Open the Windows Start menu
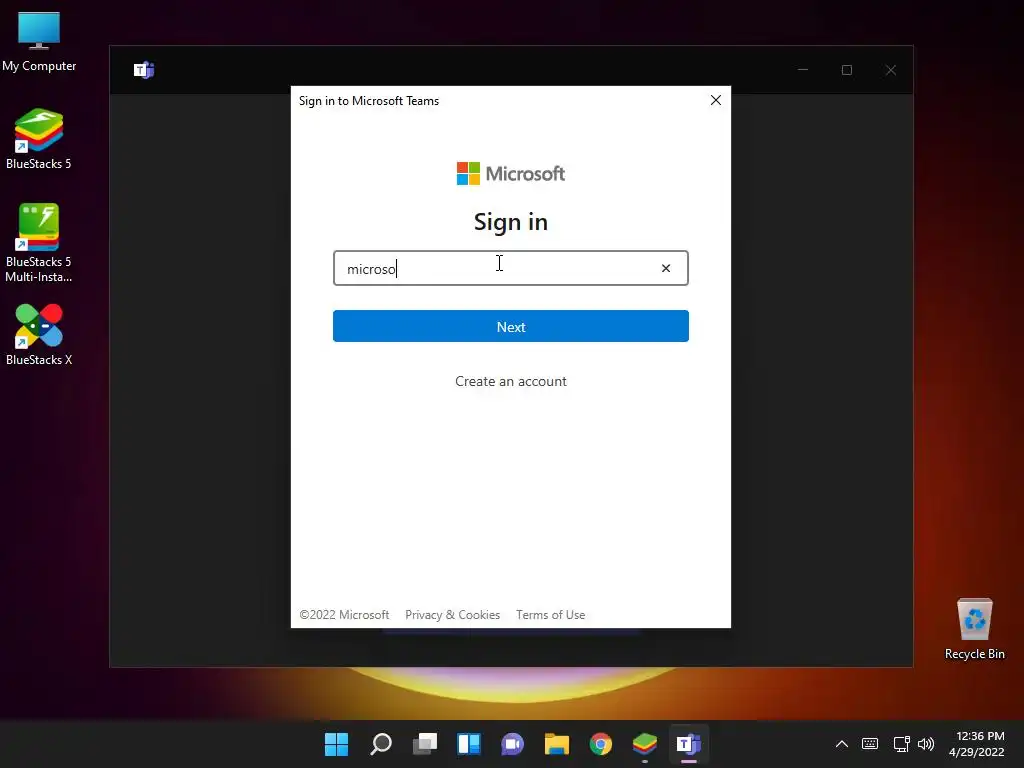 point(336,744)
